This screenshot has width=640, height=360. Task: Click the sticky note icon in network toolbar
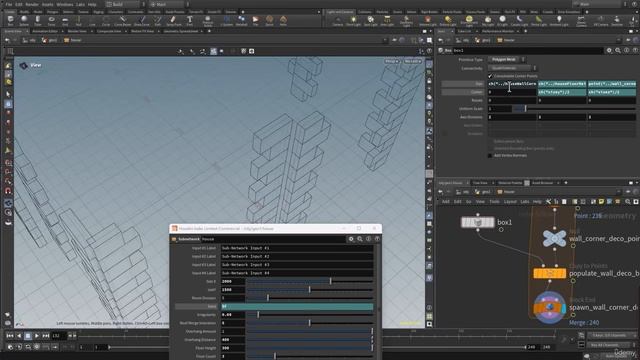pyautogui.click(x=601, y=202)
